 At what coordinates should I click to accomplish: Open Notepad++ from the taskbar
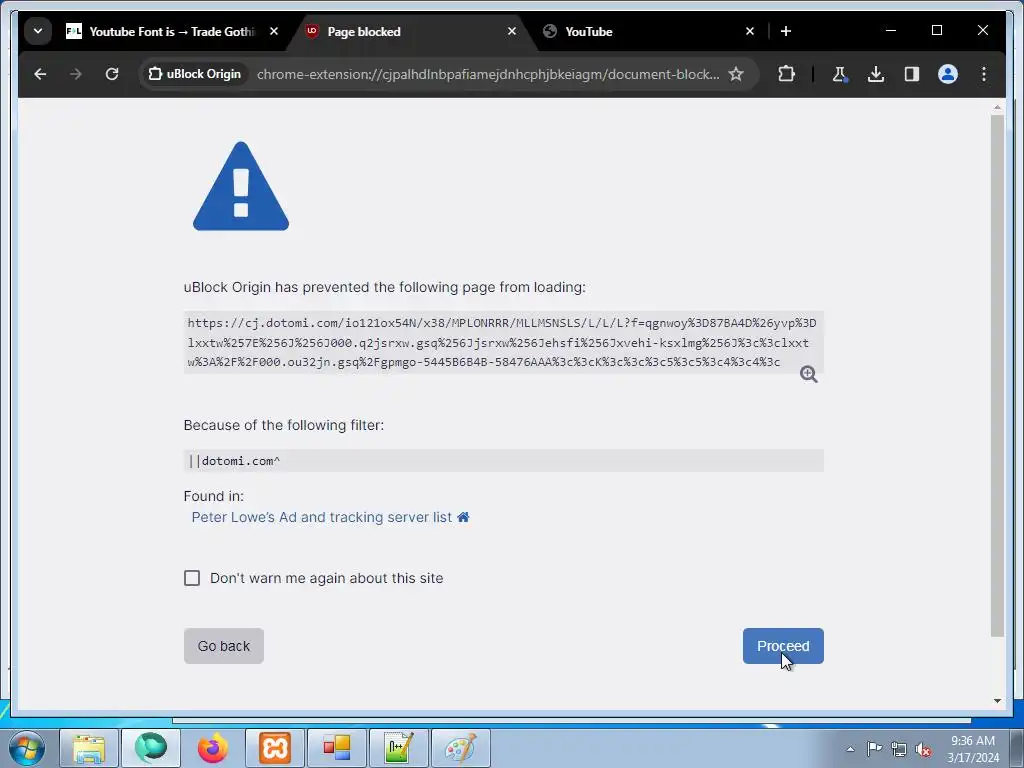tap(398, 748)
